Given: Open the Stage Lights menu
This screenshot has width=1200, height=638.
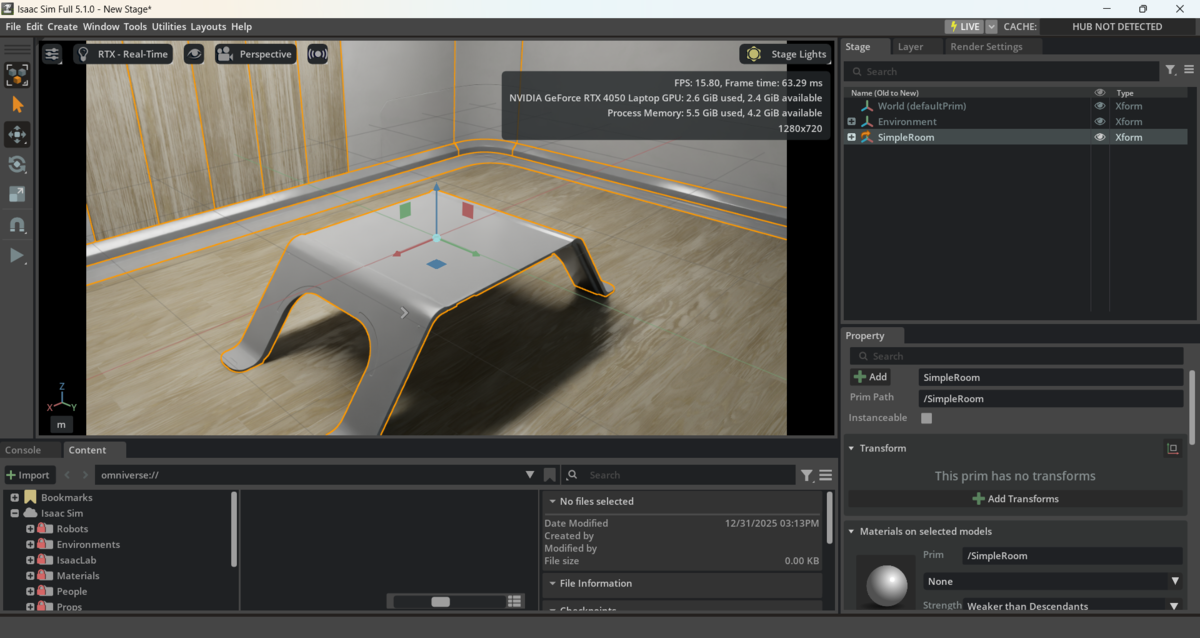Looking at the screenshot, I should pyautogui.click(x=786, y=54).
